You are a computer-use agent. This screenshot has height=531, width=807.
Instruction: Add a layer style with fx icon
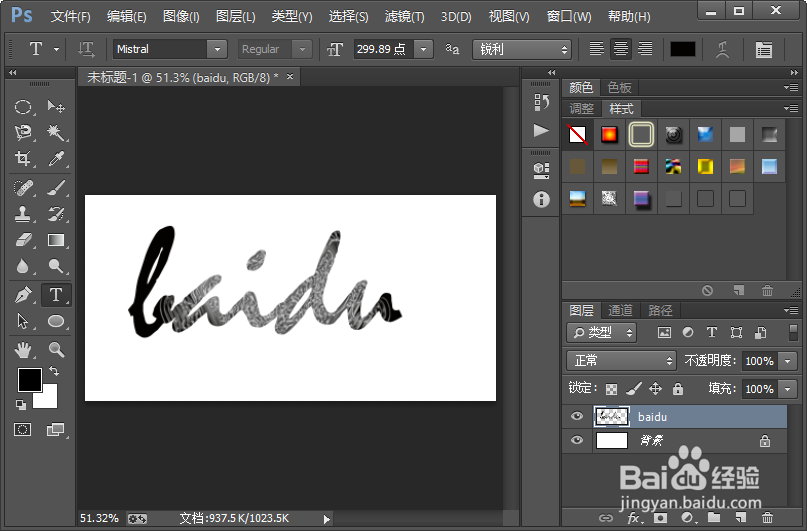point(634,518)
